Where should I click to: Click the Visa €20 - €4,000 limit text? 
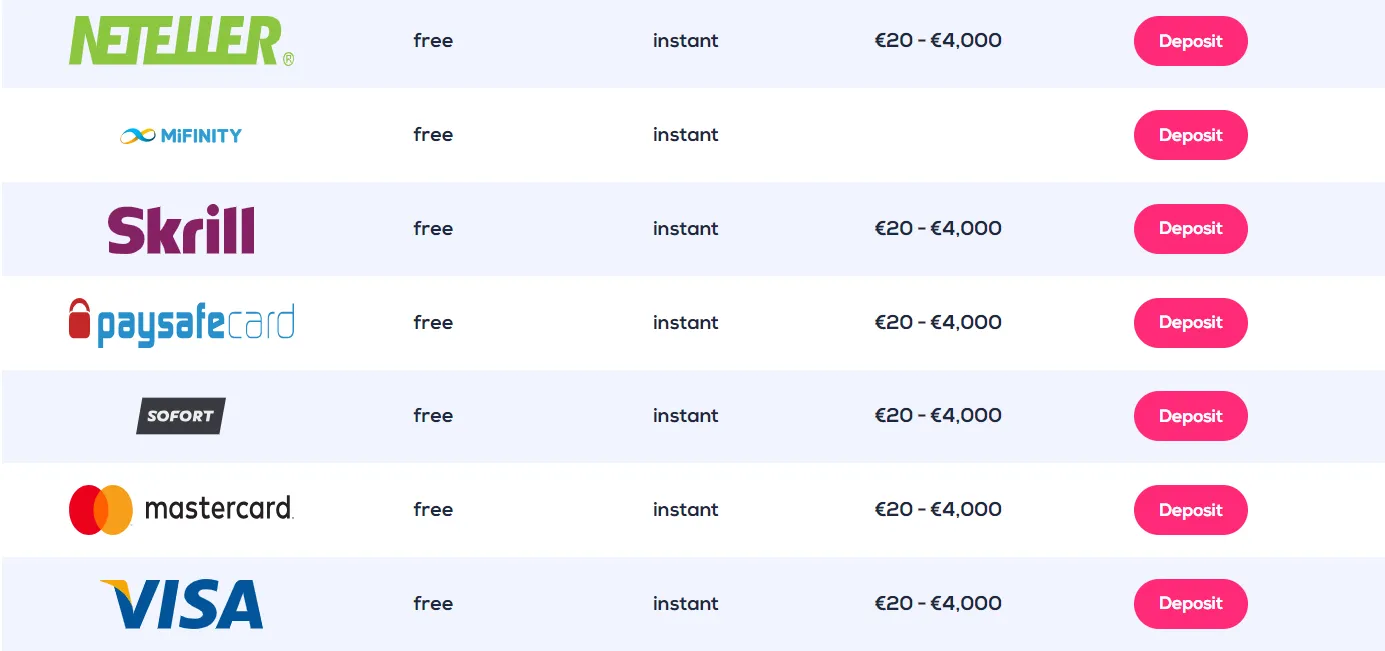tap(937, 604)
